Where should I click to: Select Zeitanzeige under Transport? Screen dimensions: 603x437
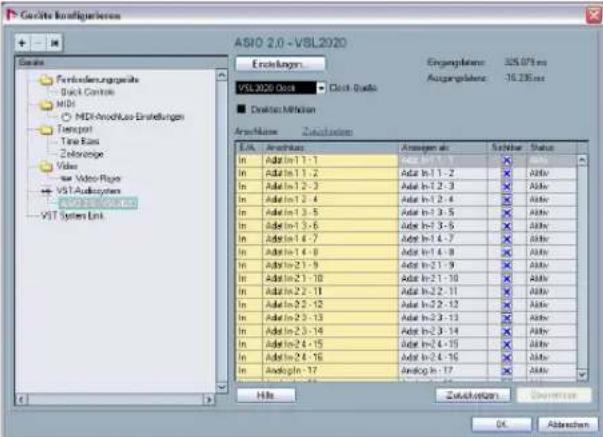[82, 154]
